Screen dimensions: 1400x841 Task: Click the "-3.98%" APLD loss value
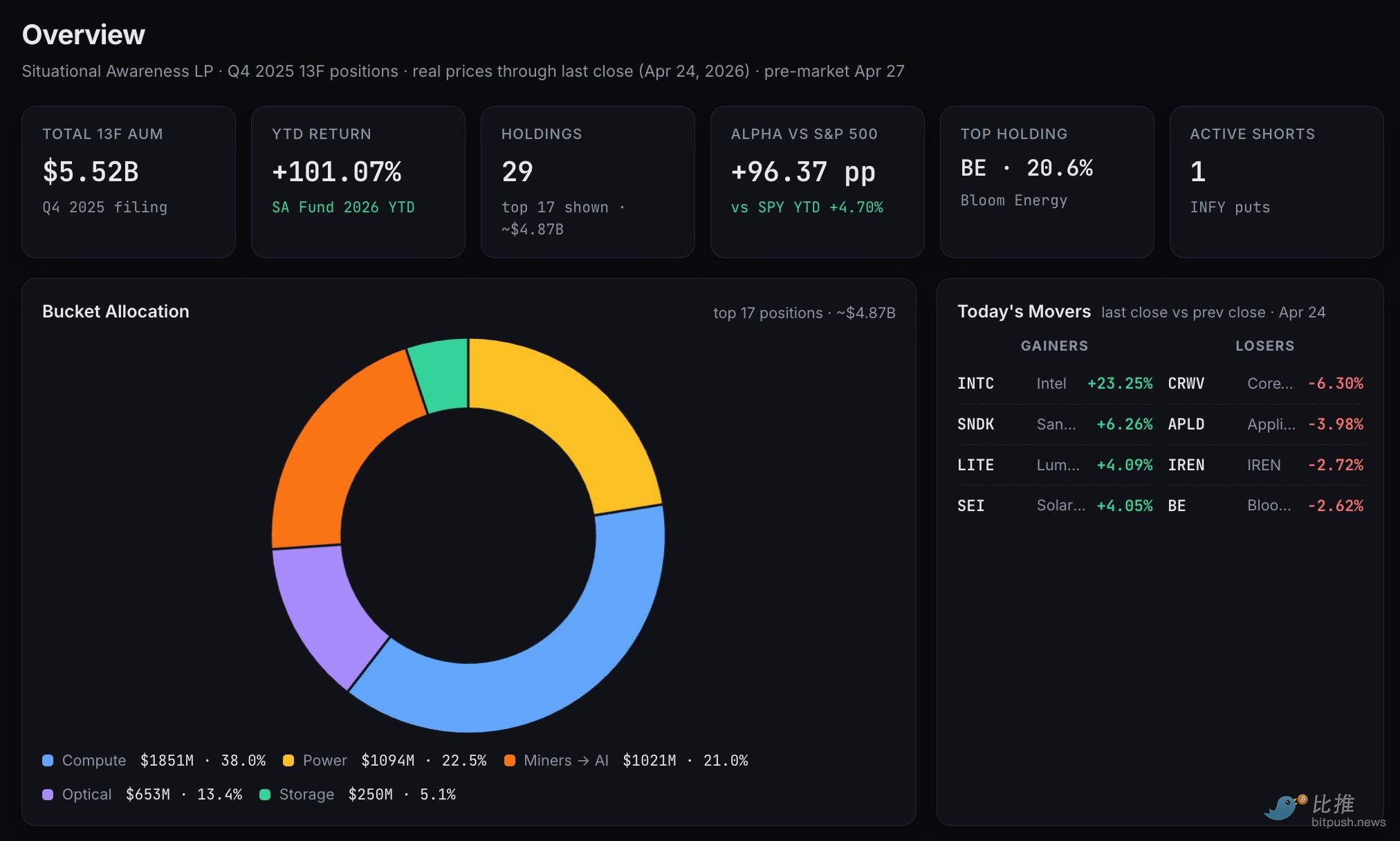[x=1336, y=425]
